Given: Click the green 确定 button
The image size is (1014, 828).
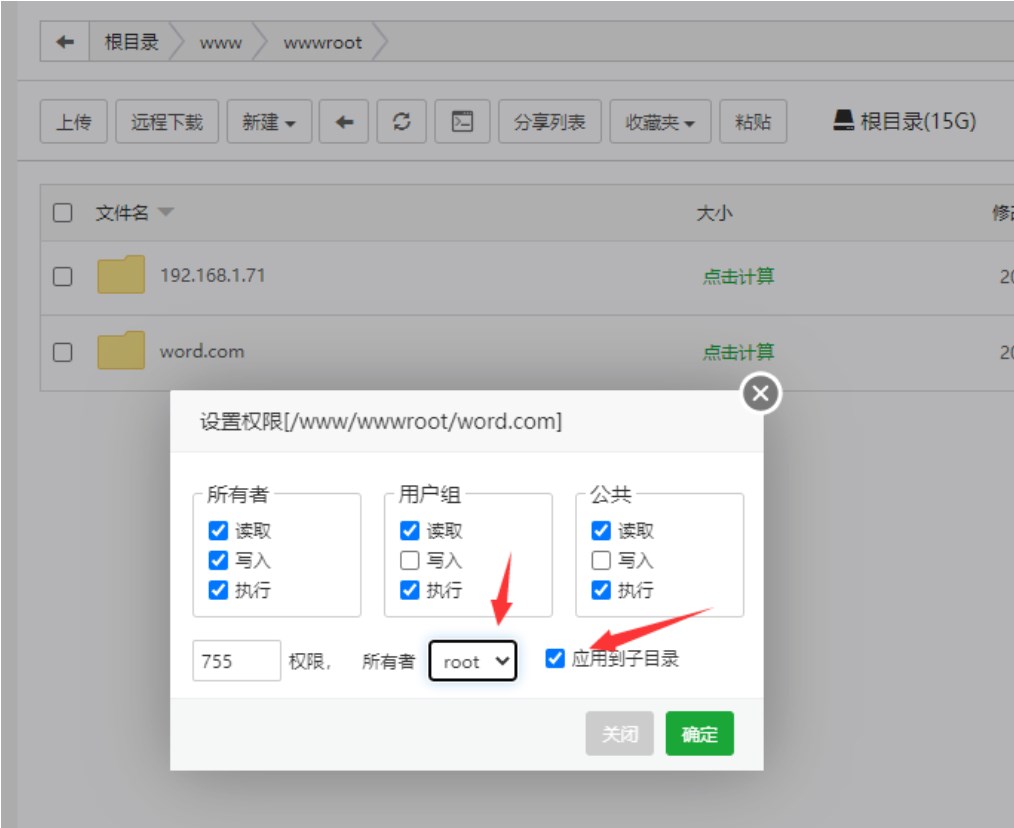Looking at the screenshot, I should pos(699,733).
